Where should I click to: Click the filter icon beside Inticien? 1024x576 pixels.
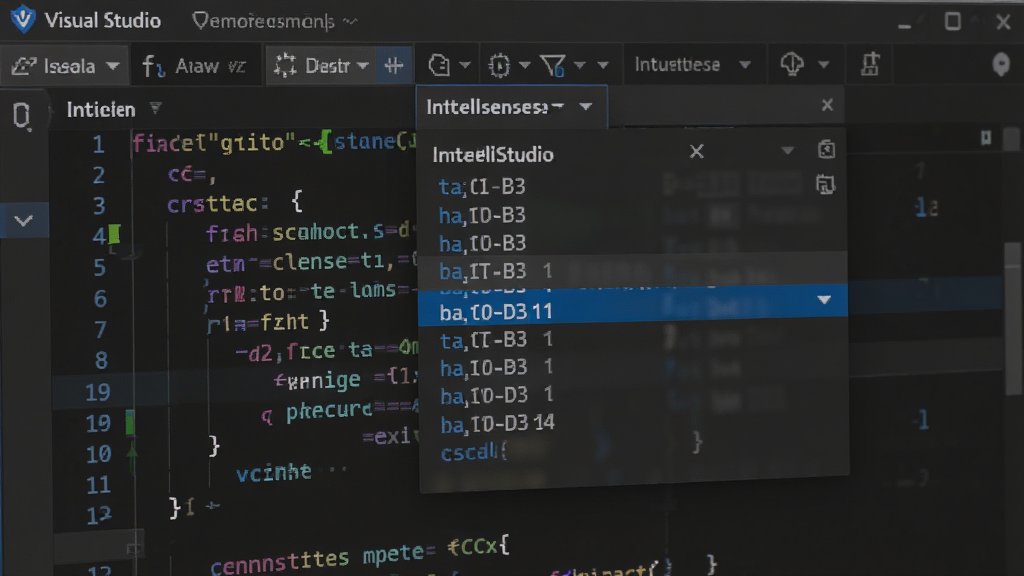pos(155,108)
